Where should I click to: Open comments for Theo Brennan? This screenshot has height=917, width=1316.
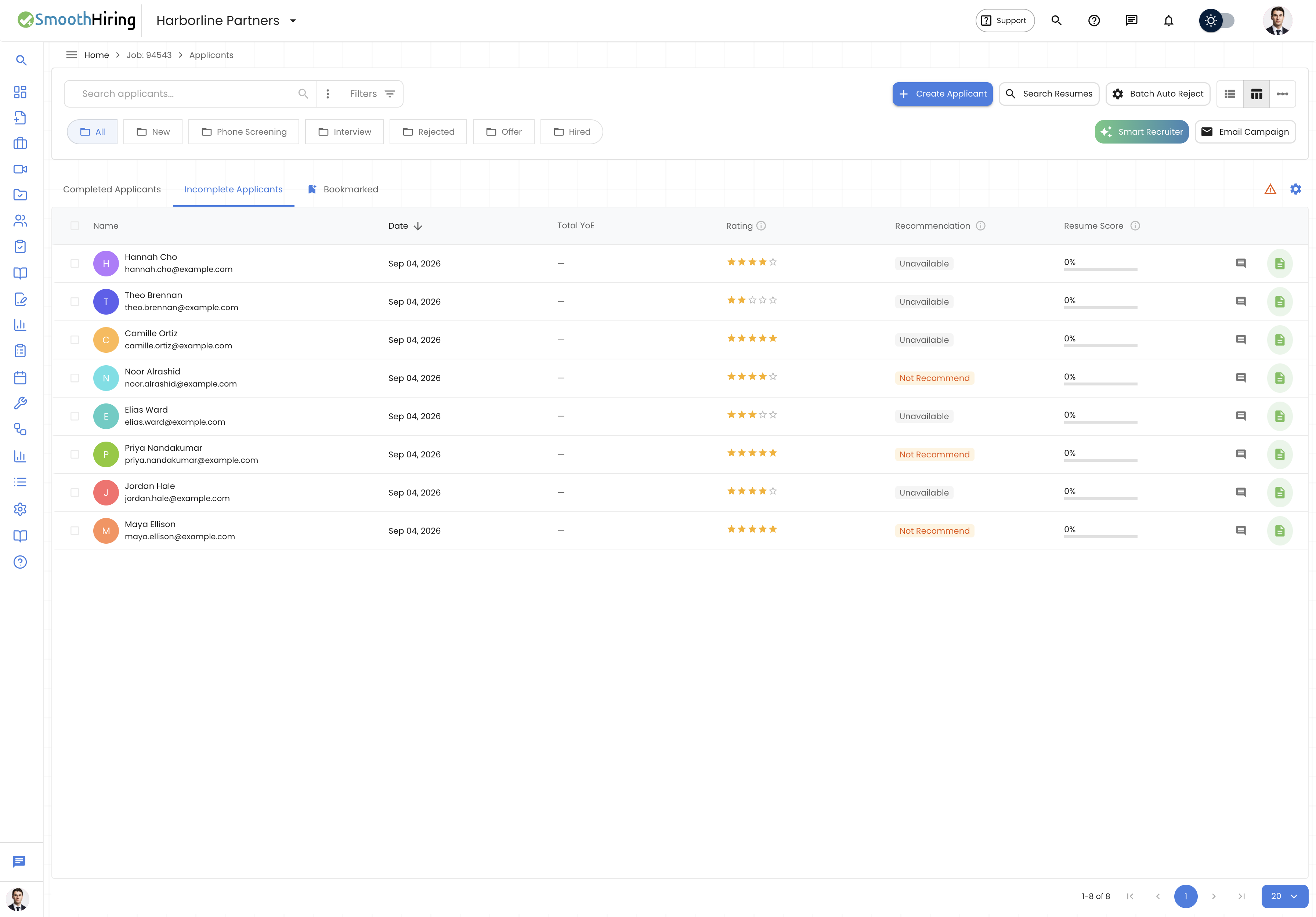click(1241, 301)
